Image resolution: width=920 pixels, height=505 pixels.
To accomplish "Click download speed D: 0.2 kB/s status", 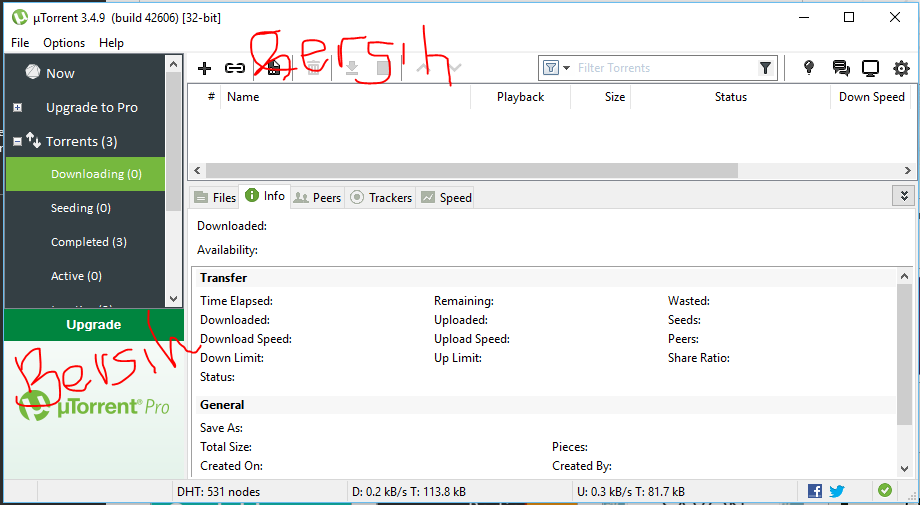I will click(409, 492).
